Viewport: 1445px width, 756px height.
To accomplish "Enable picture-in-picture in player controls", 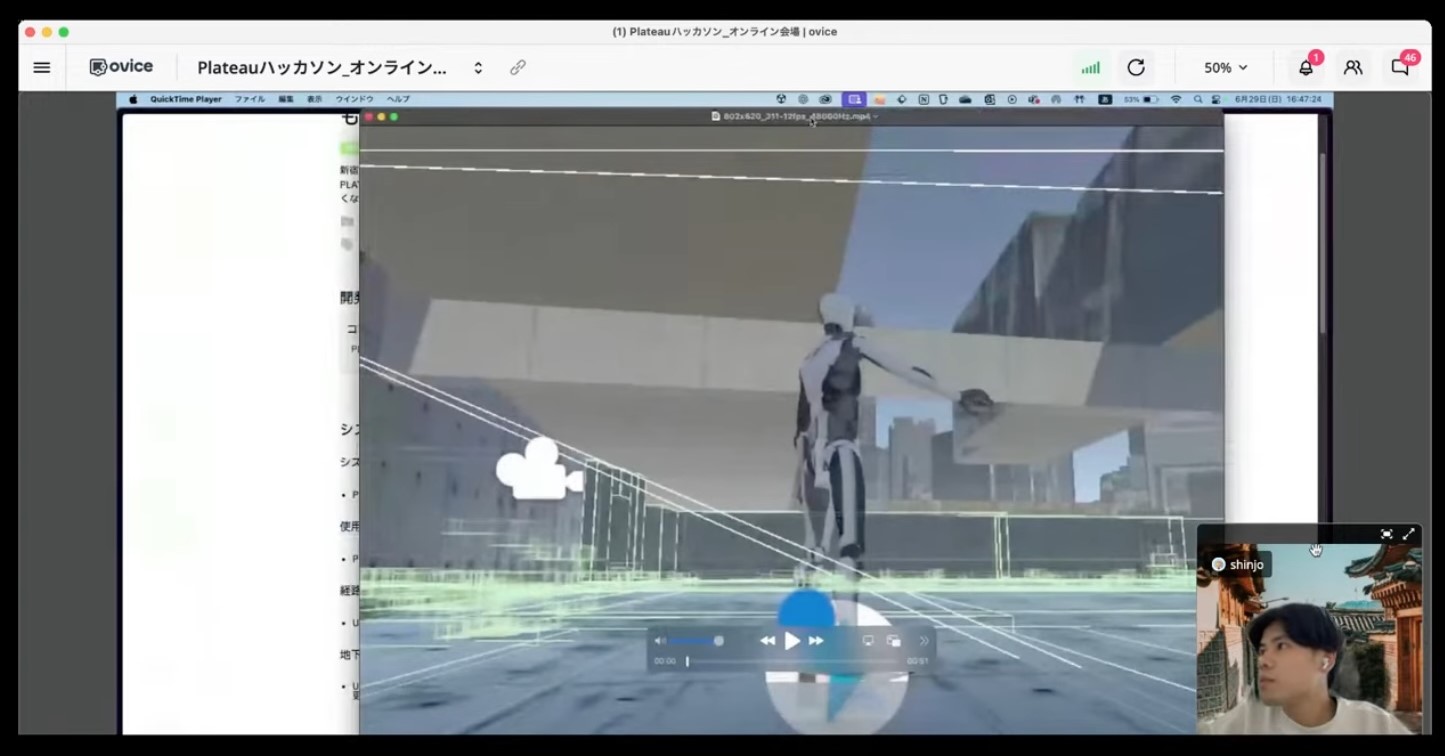I will coord(894,641).
